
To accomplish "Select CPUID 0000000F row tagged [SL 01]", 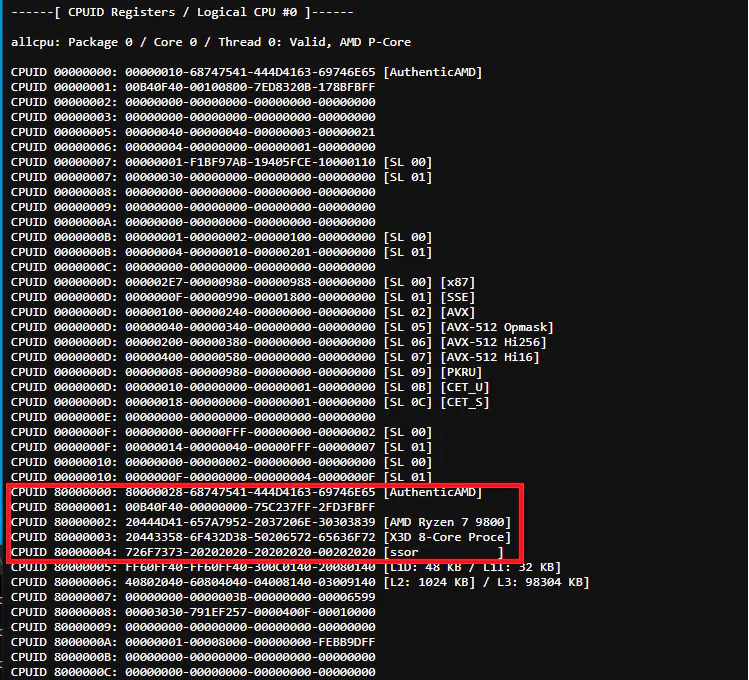I will coord(222,447).
